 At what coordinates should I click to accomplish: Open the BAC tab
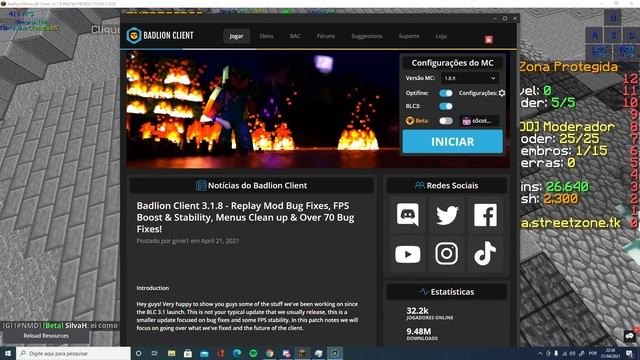click(x=295, y=36)
